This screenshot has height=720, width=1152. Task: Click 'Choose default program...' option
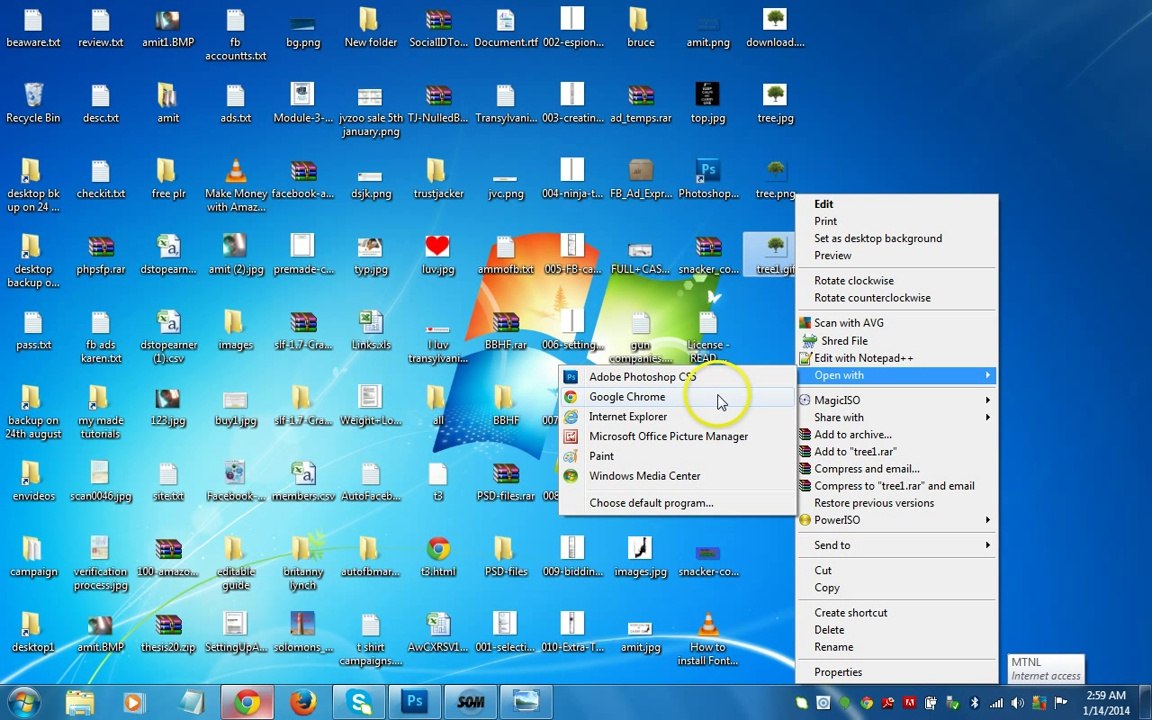pyautogui.click(x=651, y=503)
